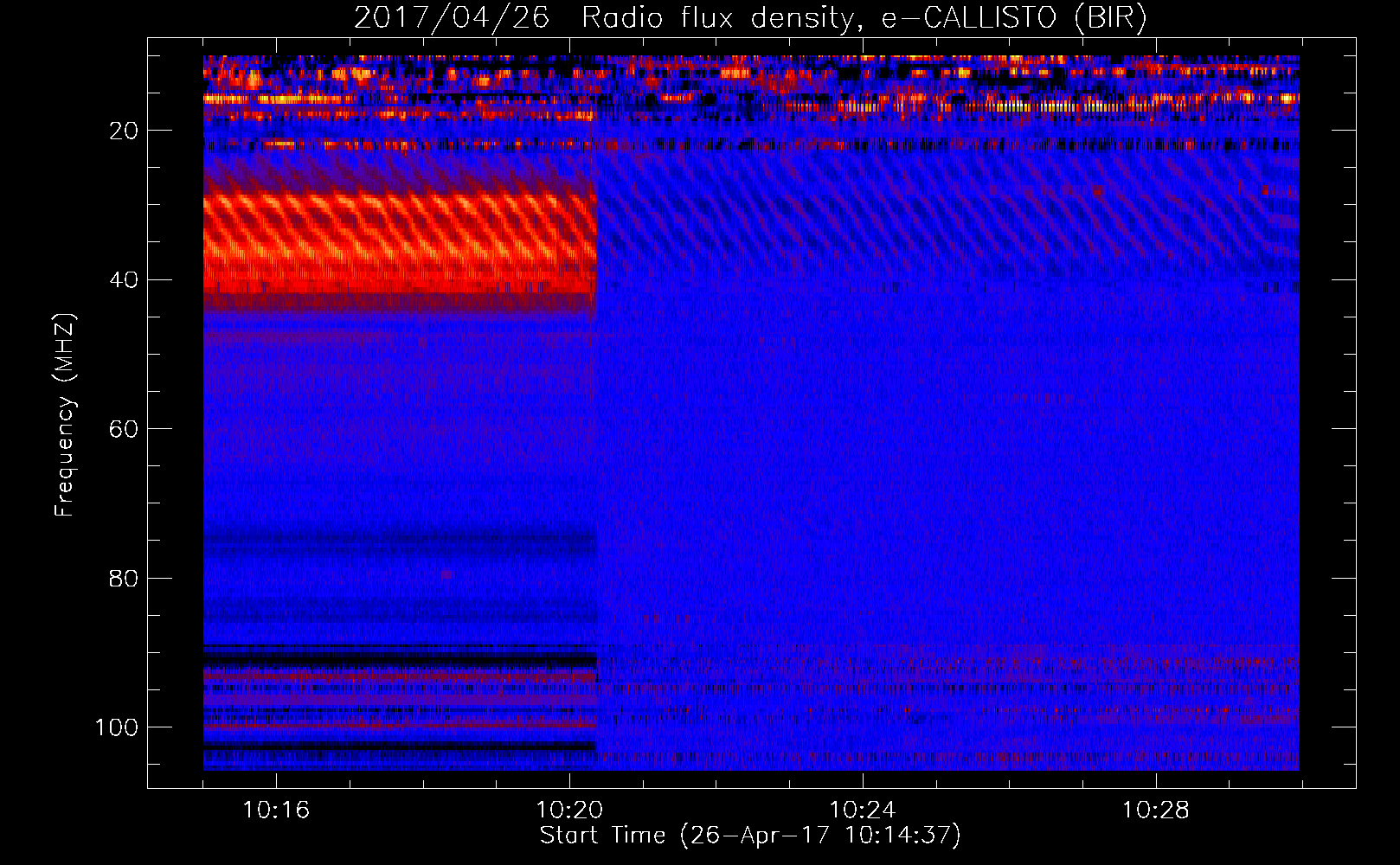The height and width of the screenshot is (865, 1400).
Task: Click the 60 frequency tick label
Action: 124,429
